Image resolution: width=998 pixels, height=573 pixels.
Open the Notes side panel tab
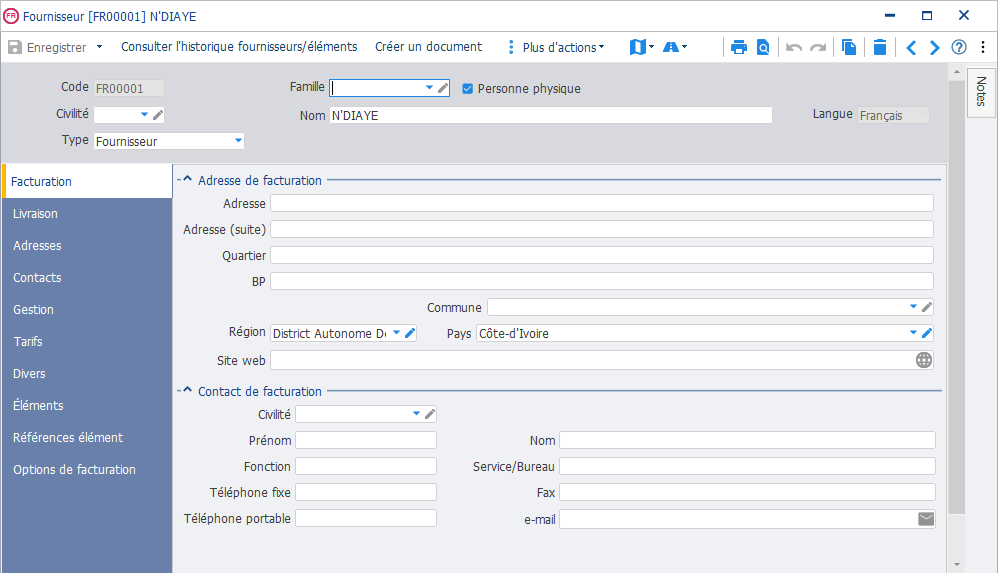click(981, 92)
